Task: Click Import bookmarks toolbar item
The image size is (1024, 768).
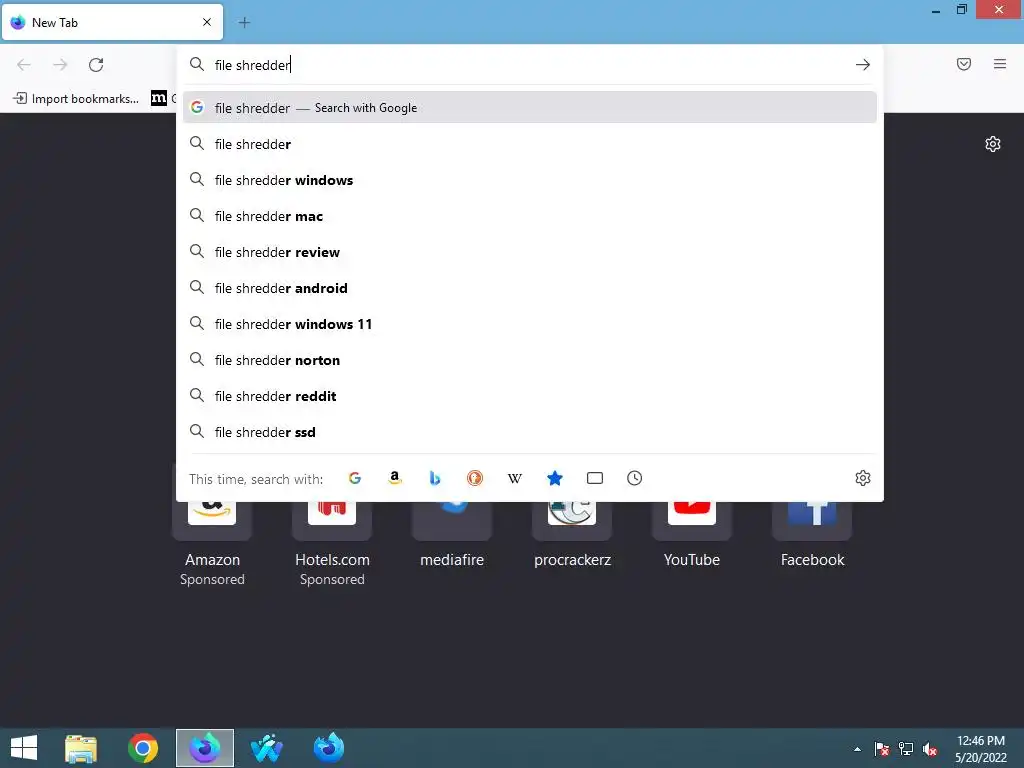Action: tap(76, 99)
